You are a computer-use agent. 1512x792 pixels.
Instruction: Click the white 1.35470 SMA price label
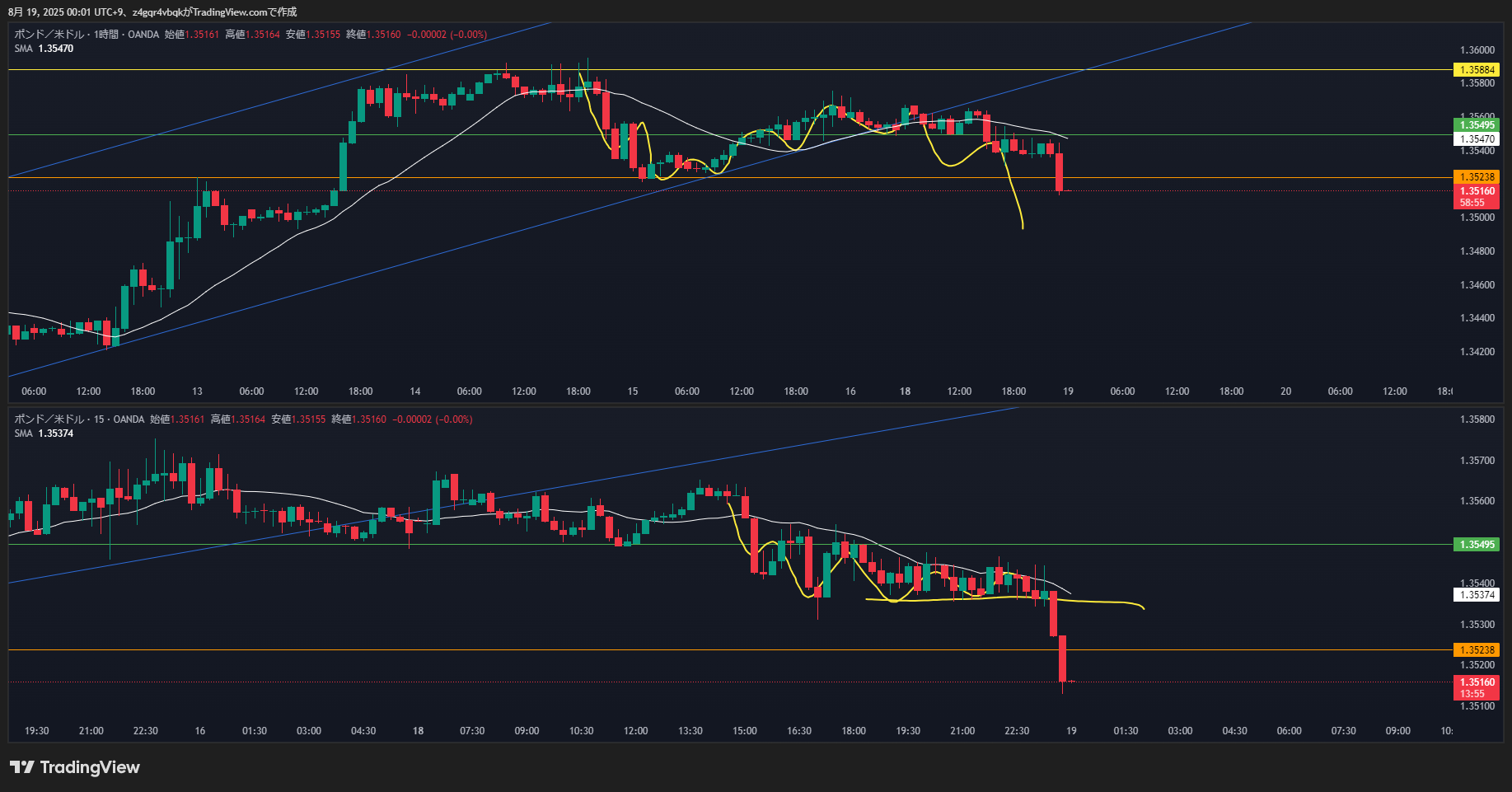(1476, 139)
